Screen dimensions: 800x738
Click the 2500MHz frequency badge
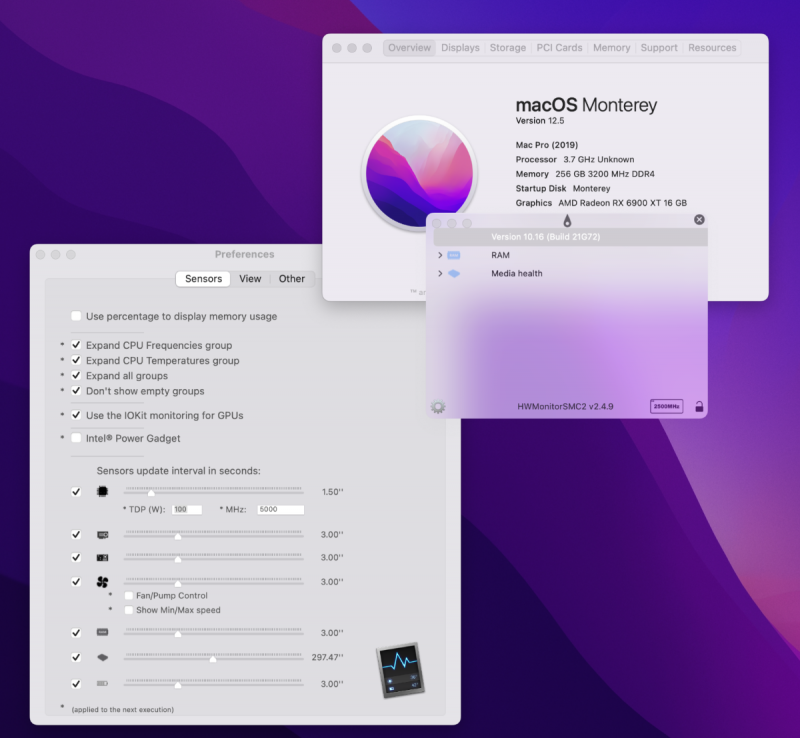pyautogui.click(x=666, y=406)
